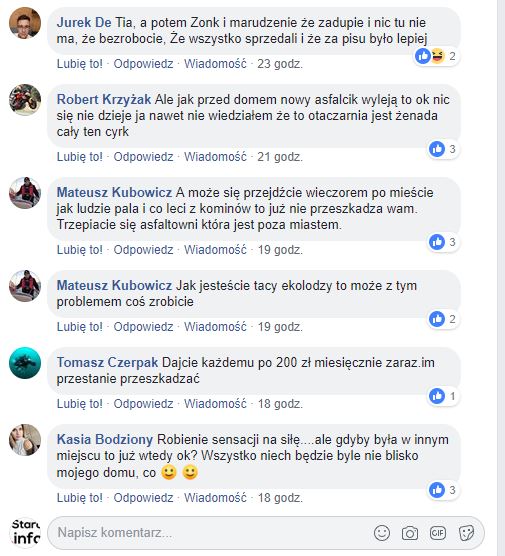
Task: View reactions on Jurek De's comment
Action: pyautogui.click(x=437, y=56)
